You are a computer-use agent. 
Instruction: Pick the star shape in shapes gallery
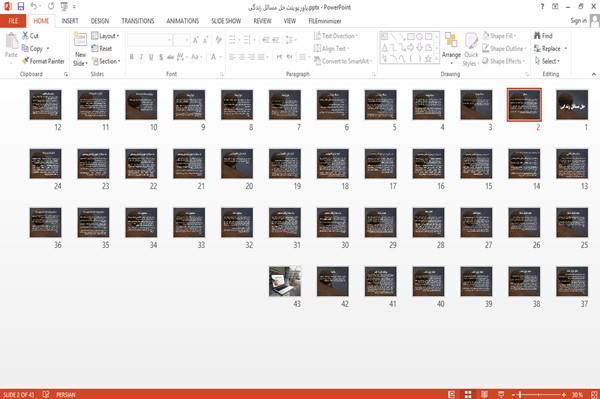[428, 59]
